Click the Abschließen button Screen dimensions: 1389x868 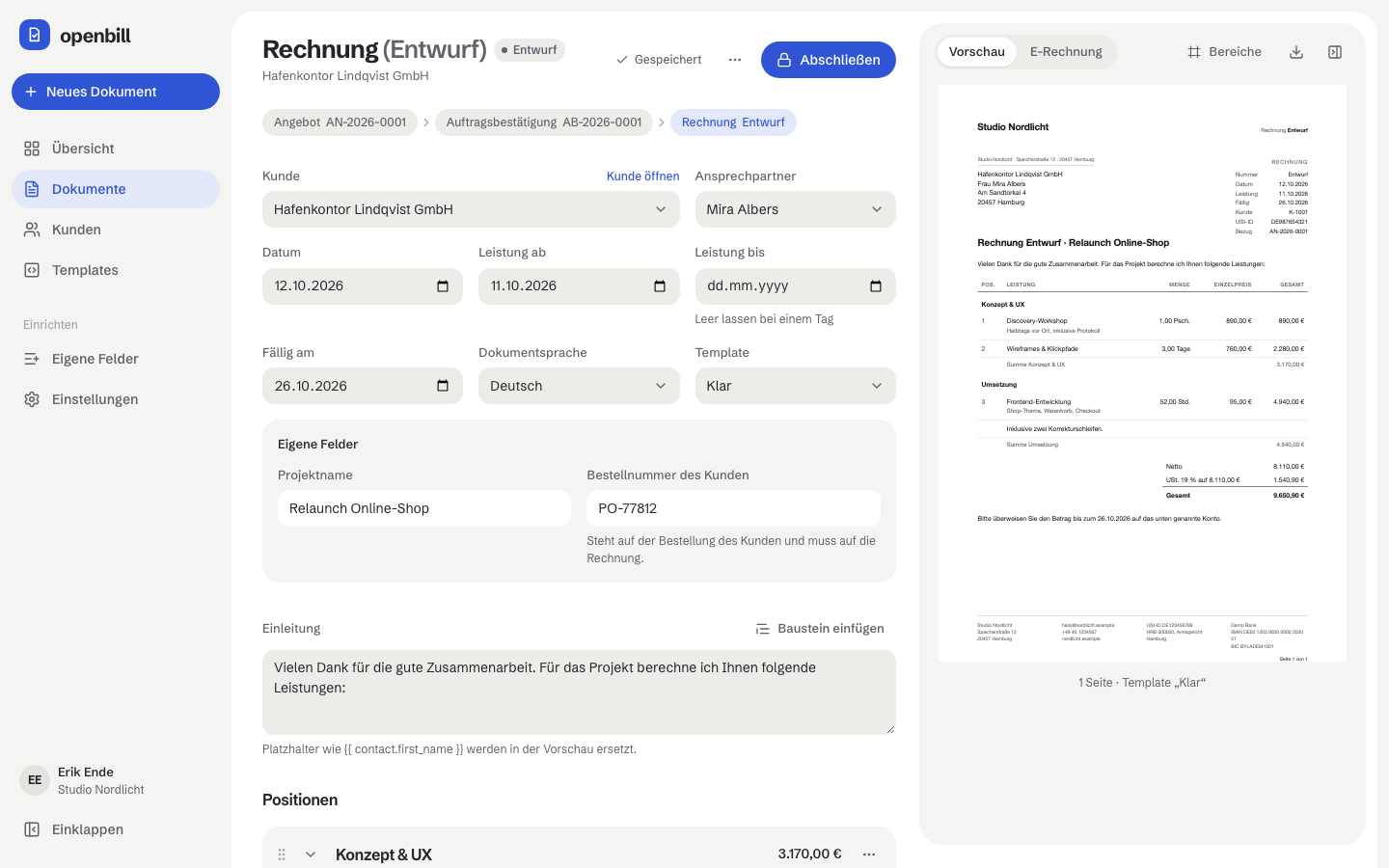829,60
